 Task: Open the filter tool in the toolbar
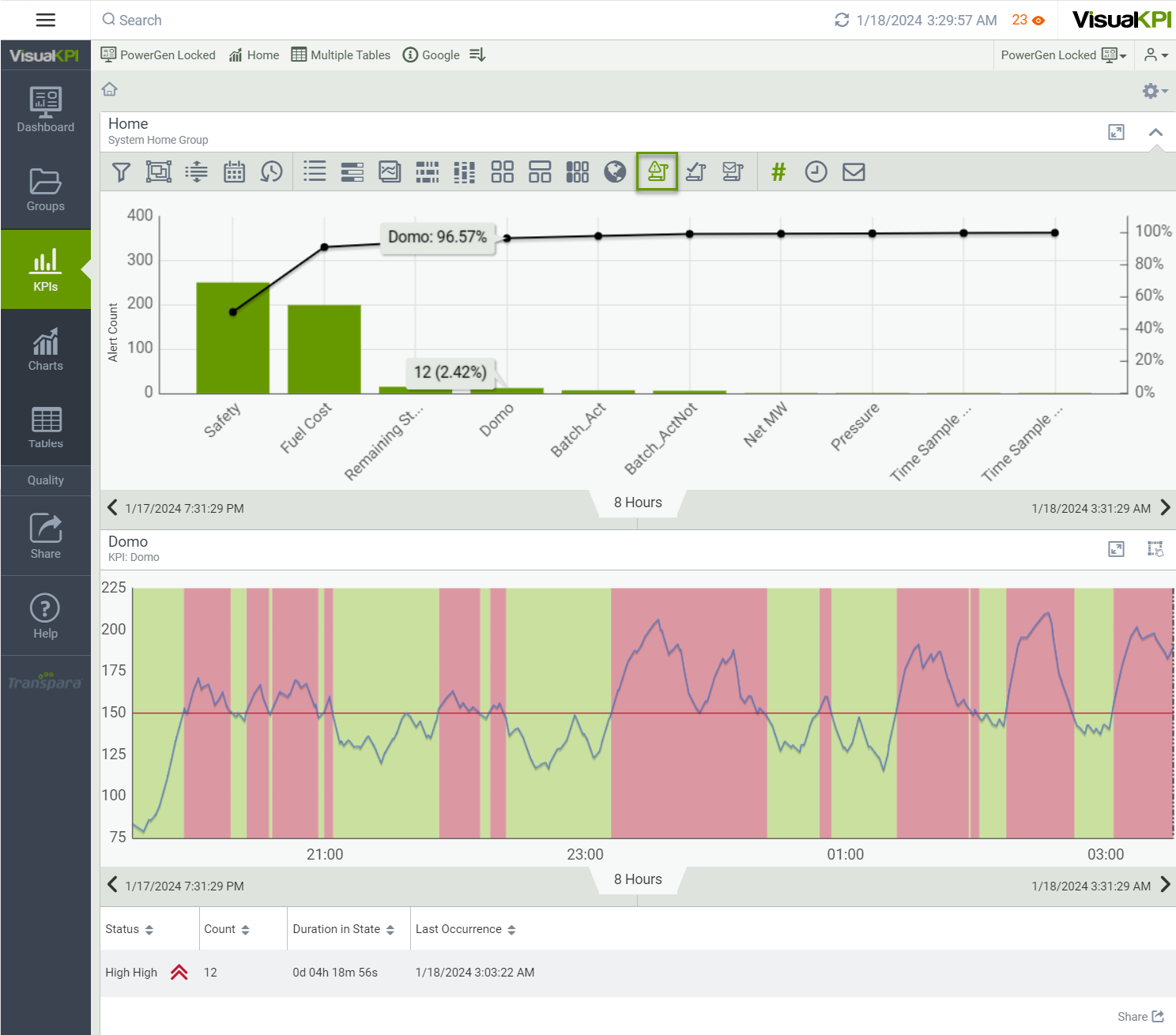click(121, 172)
